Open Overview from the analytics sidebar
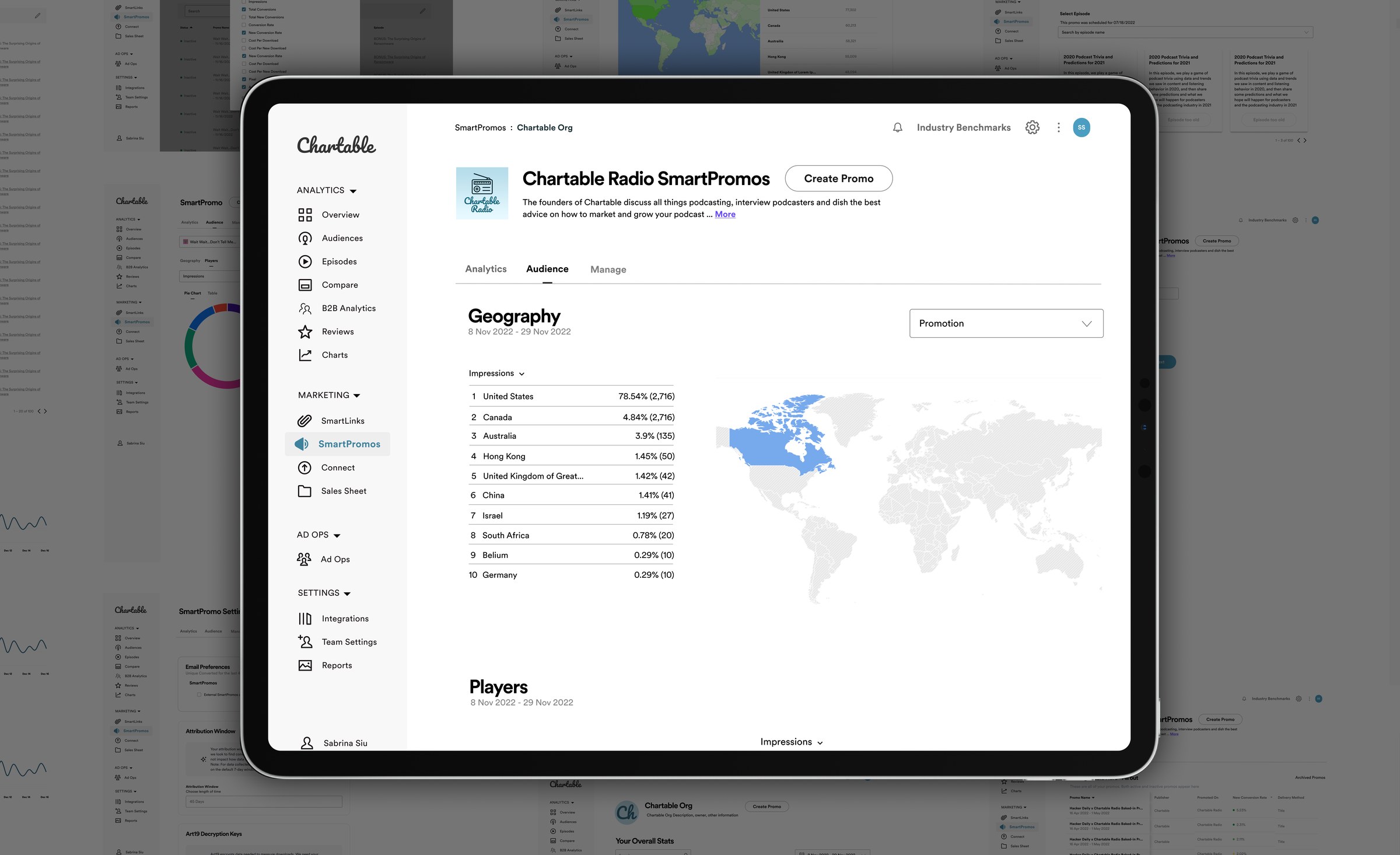Screen dimensions: 1400x855 328,215
